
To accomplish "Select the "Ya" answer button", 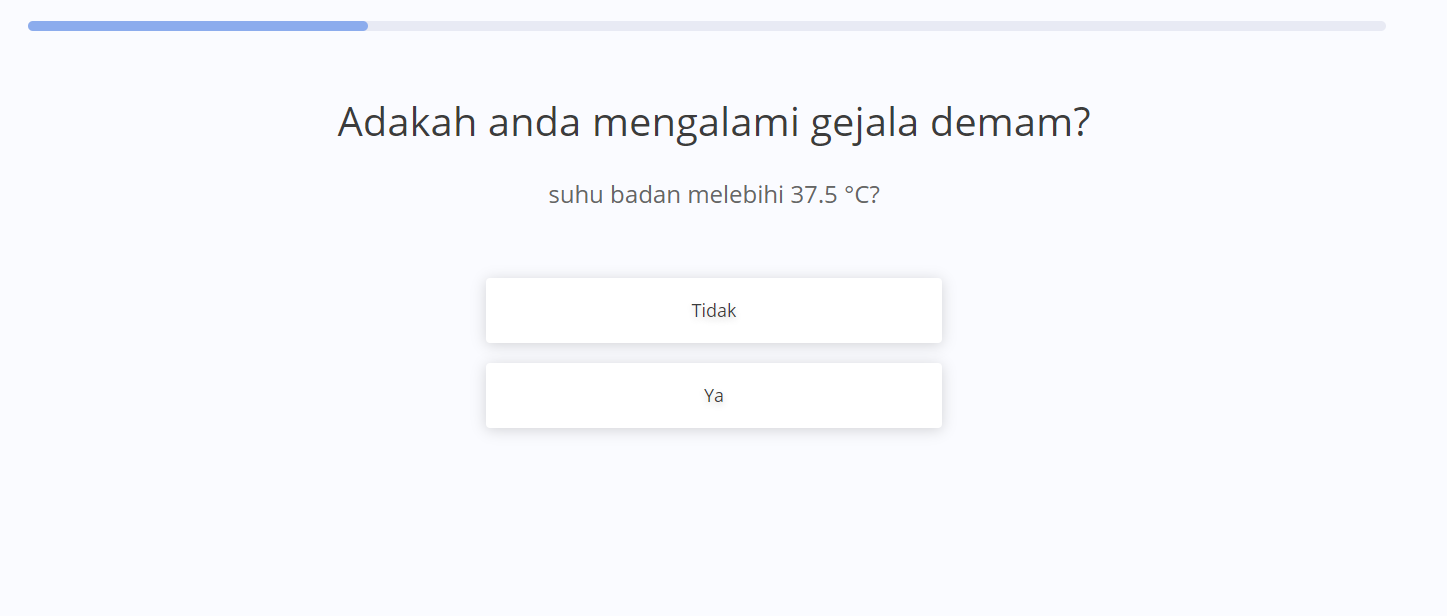I will [x=713, y=396].
